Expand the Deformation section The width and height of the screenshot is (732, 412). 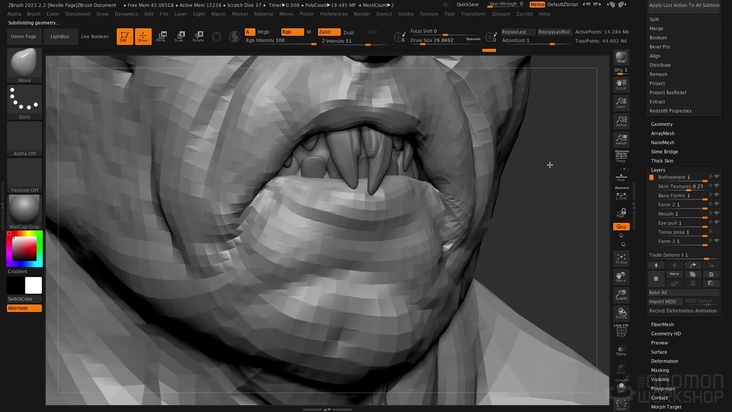[664, 361]
